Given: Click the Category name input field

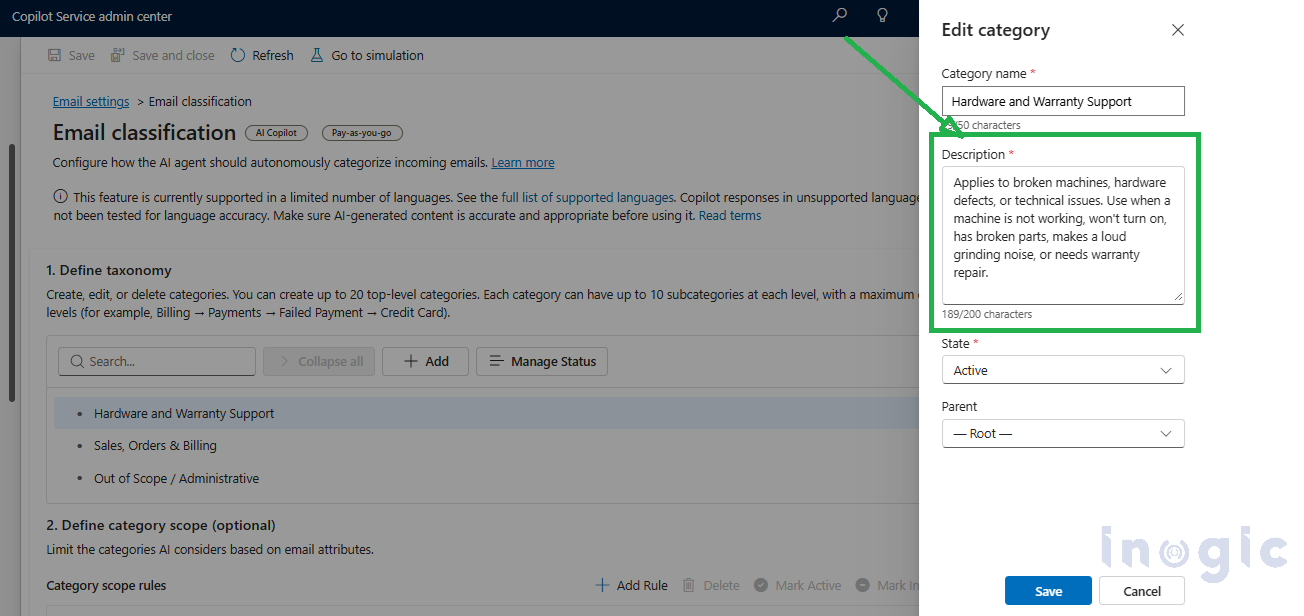Looking at the screenshot, I should [x=1063, y=101].
